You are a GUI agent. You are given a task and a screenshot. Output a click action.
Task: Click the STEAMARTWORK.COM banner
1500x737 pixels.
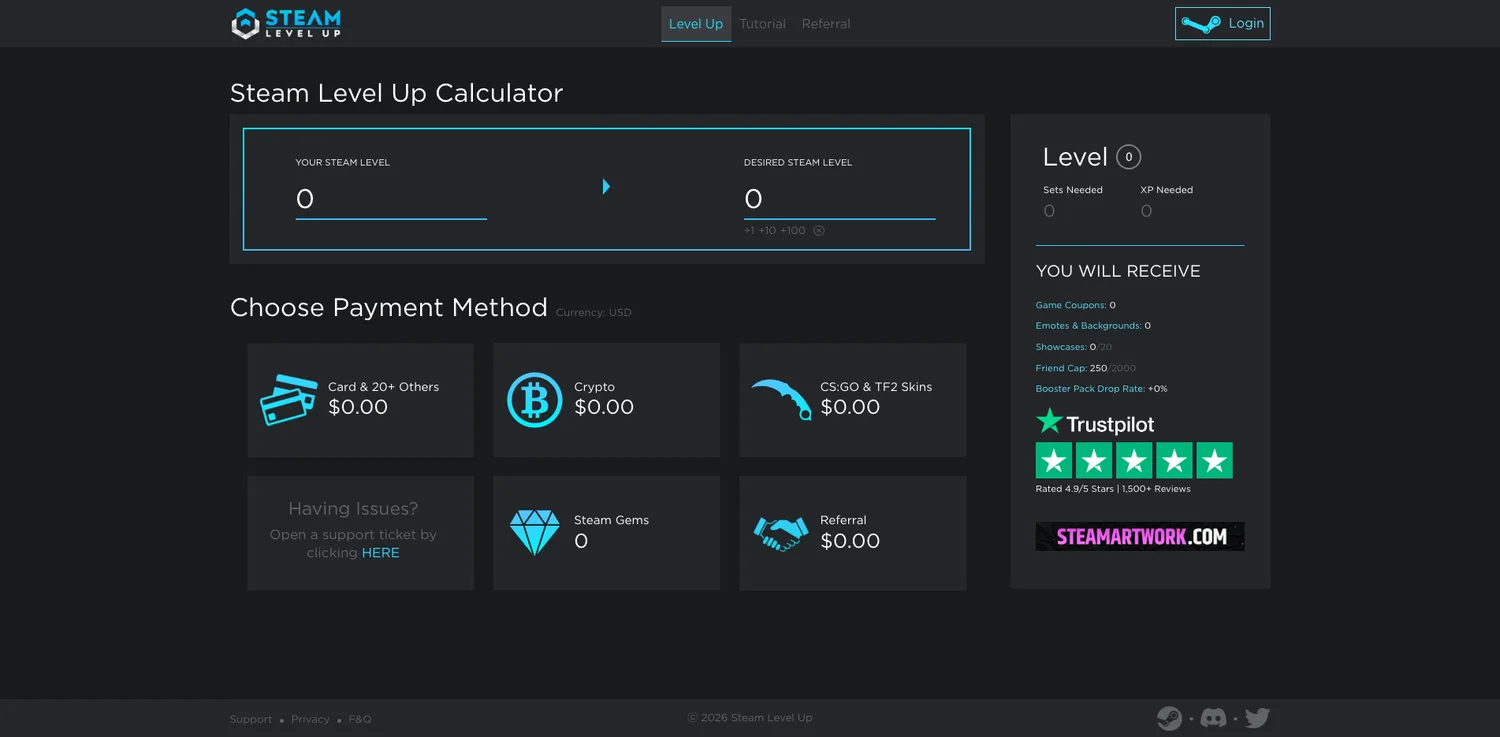(1140, 536)
